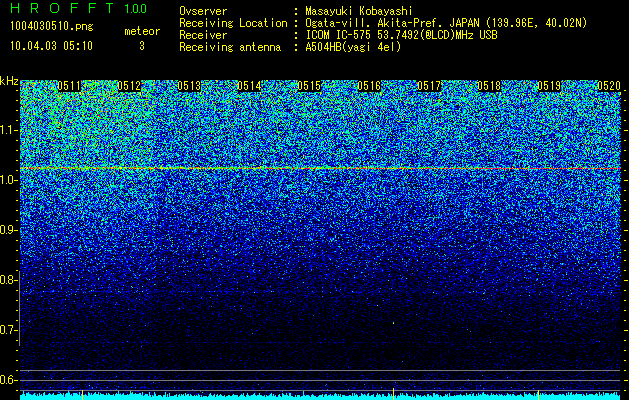Click the 0516 time label
This screenshot has width=629, height=400.
coord(369,86)
